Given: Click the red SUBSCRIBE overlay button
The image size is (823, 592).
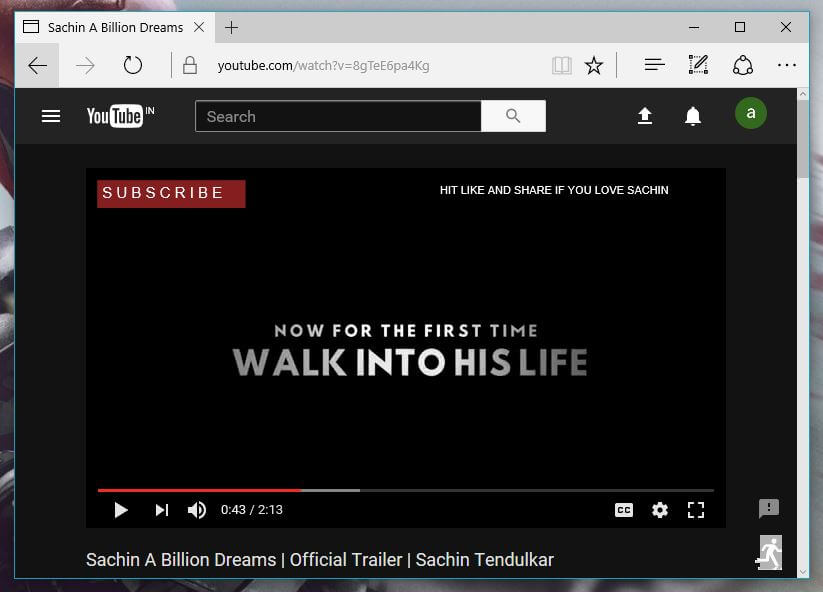Looking at the screenshot, I should click(171, 194).
